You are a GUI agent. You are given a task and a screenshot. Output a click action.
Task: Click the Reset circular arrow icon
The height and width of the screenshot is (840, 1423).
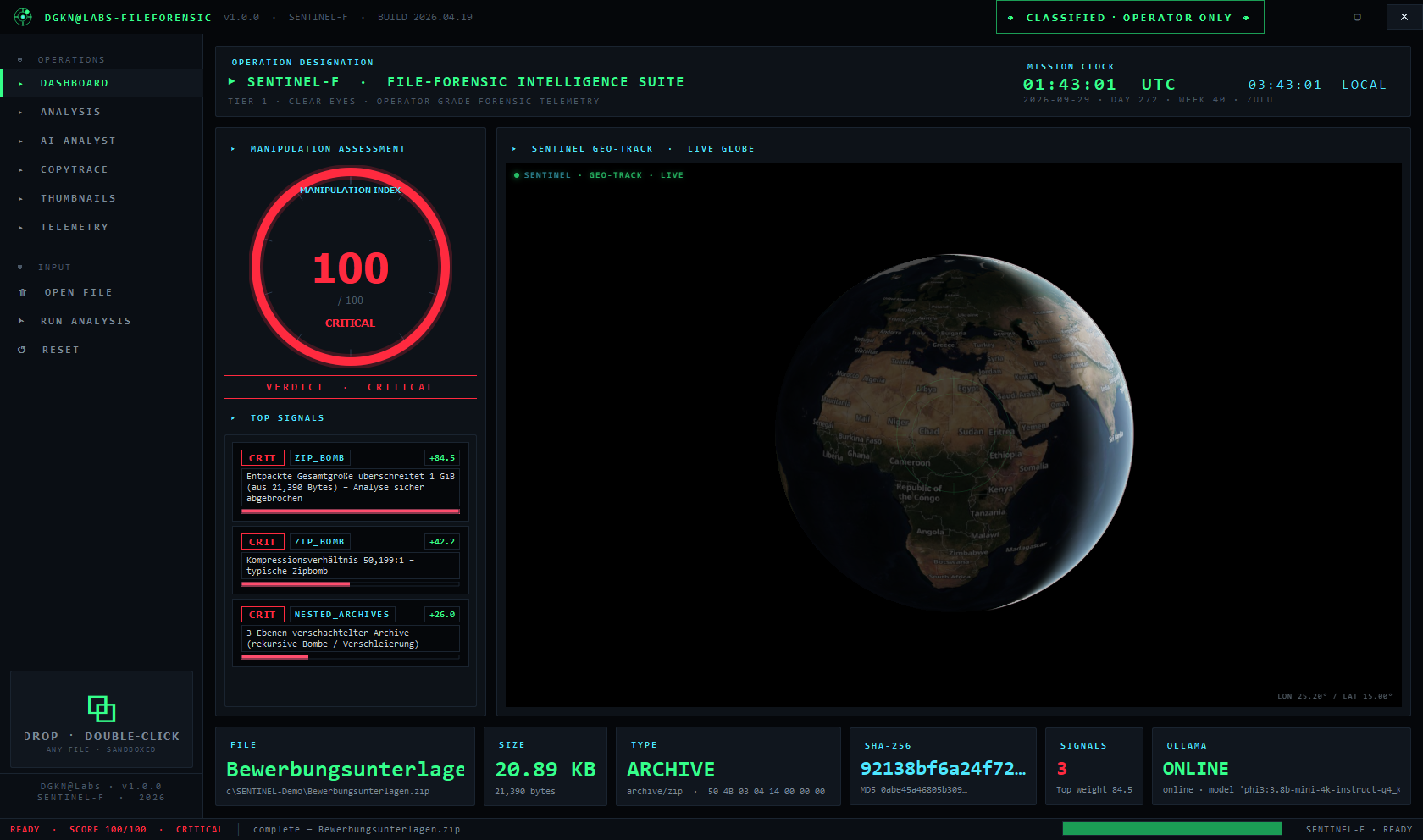22,350
